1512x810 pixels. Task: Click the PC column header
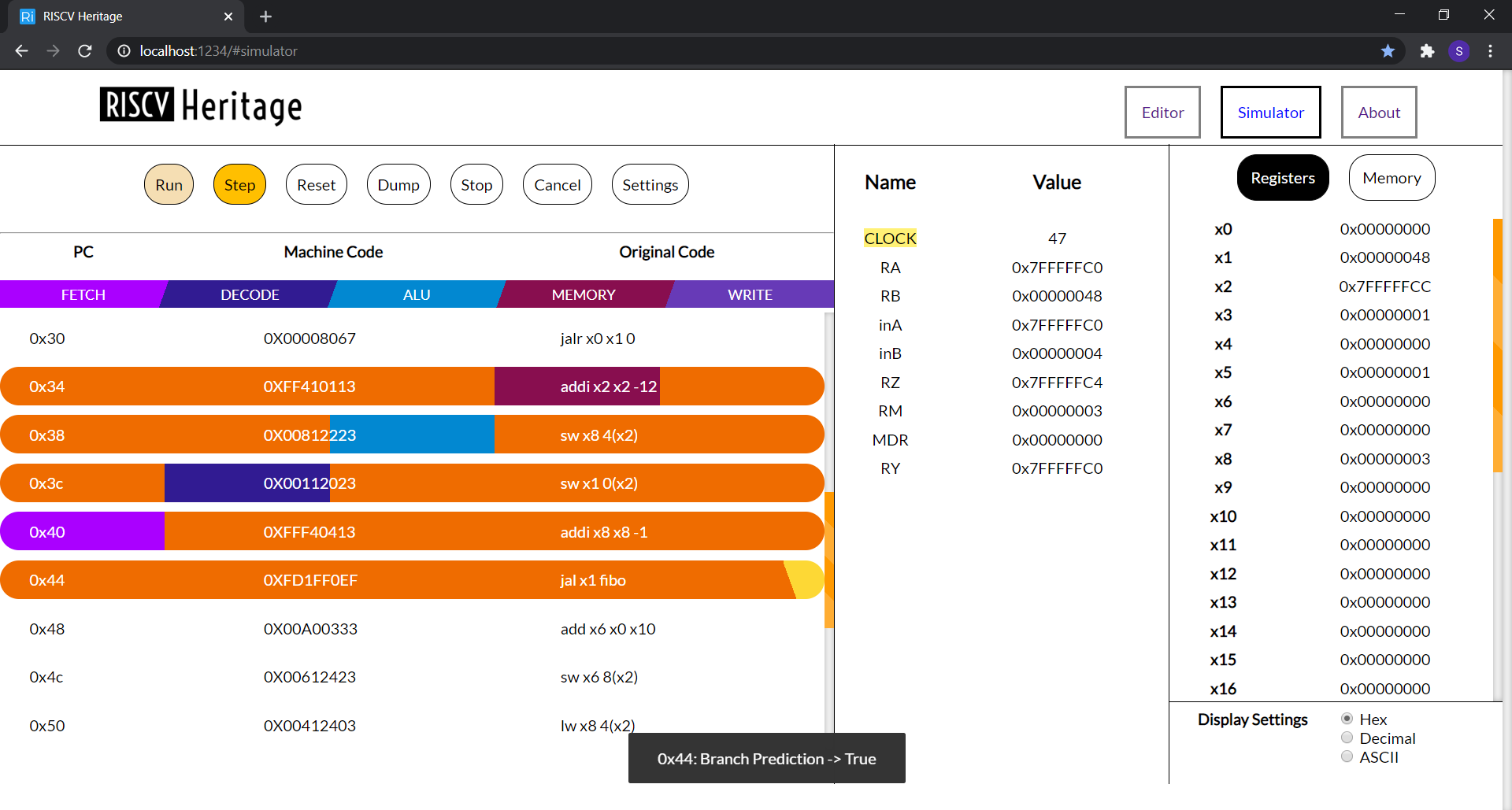[83, 252]
